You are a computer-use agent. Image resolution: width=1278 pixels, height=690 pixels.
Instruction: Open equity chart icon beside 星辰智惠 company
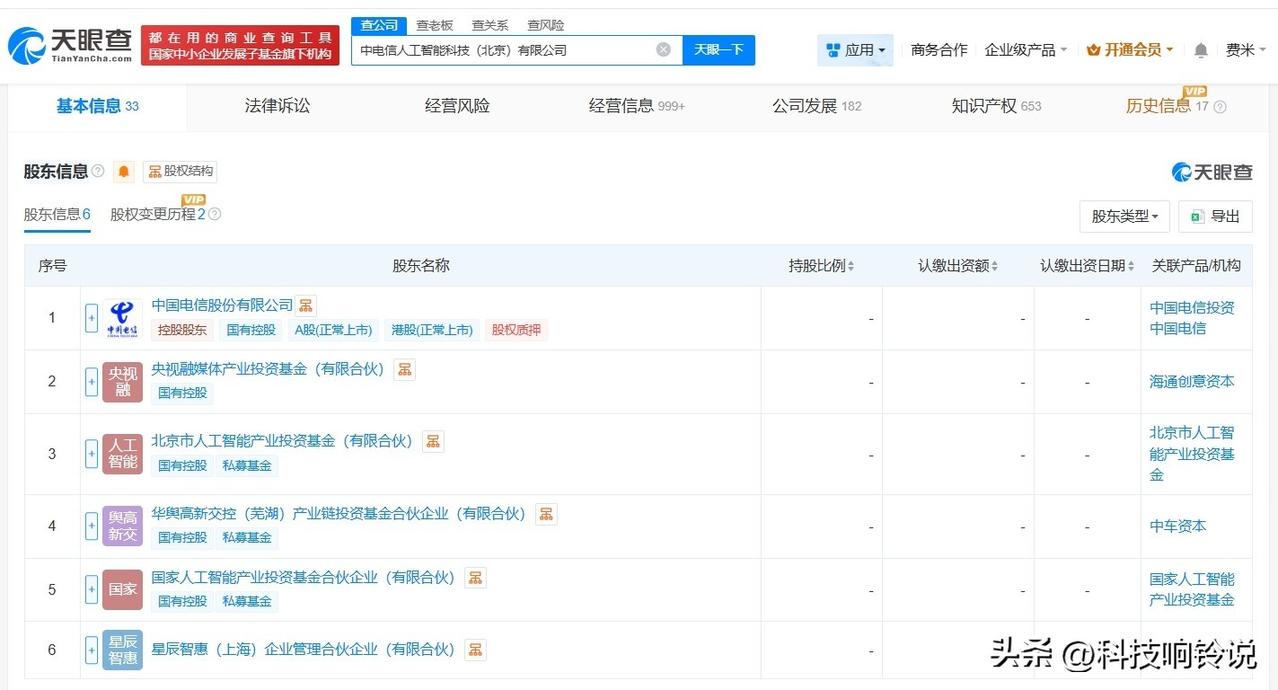click(476, 650)
